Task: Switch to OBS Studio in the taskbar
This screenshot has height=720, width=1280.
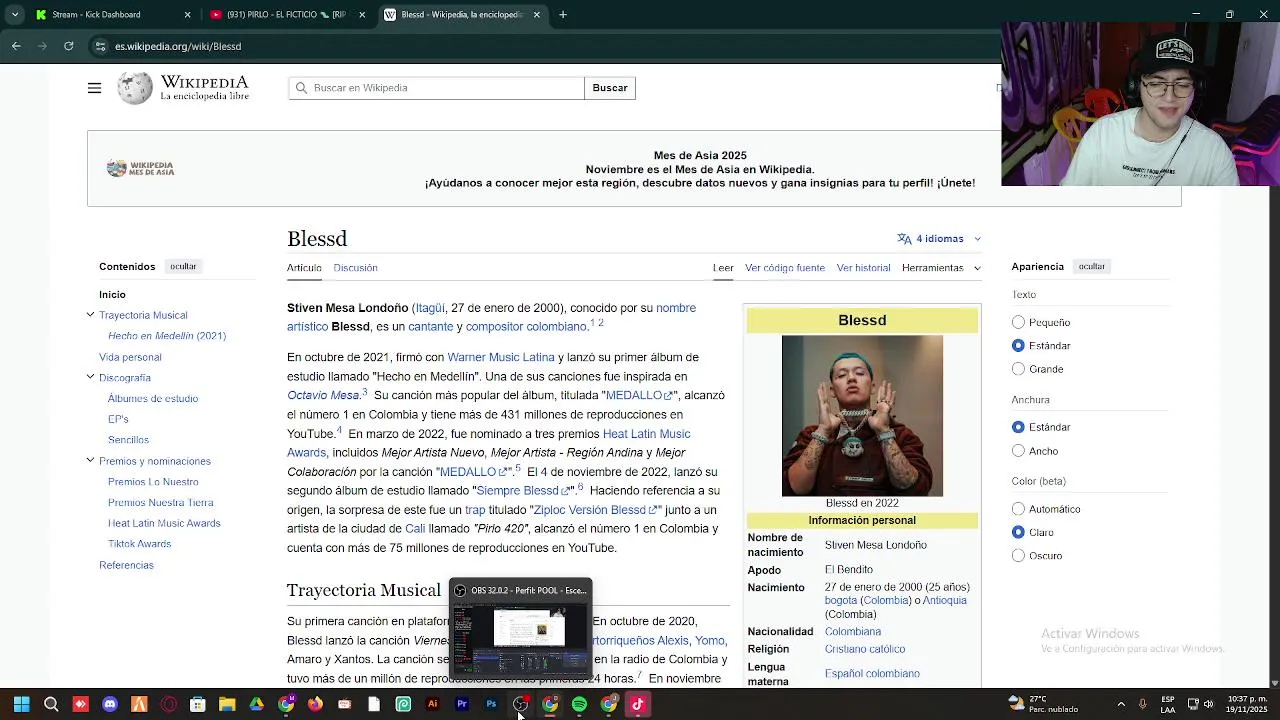Action: point(520,704)
